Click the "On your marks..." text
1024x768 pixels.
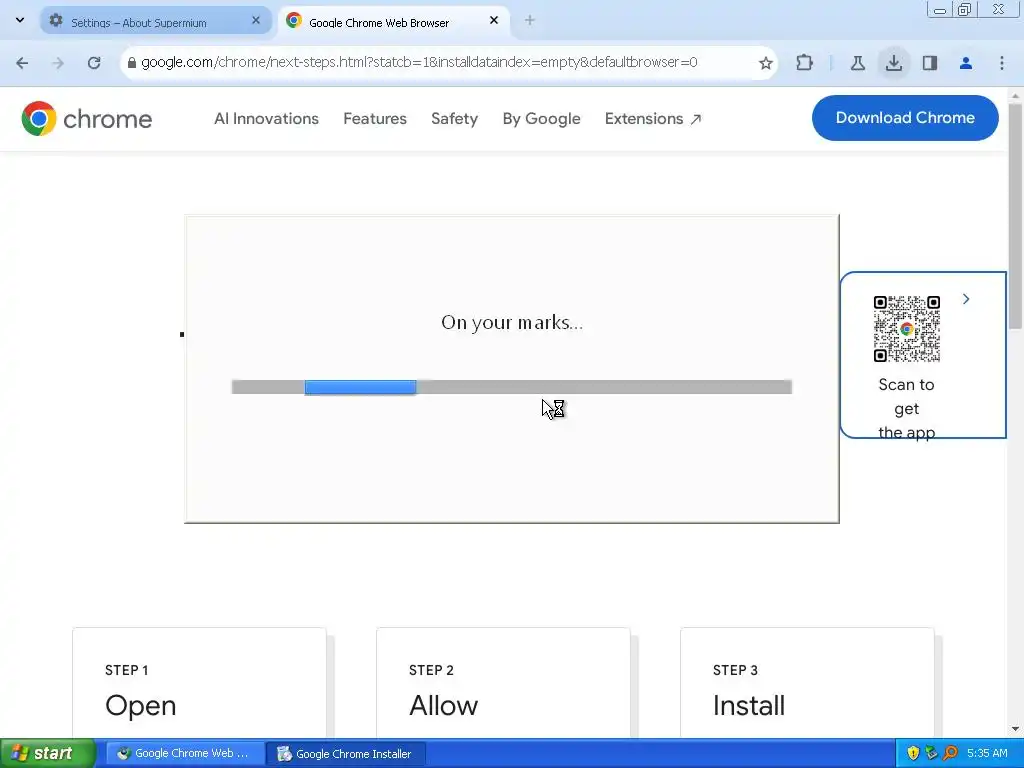[512, 323]
